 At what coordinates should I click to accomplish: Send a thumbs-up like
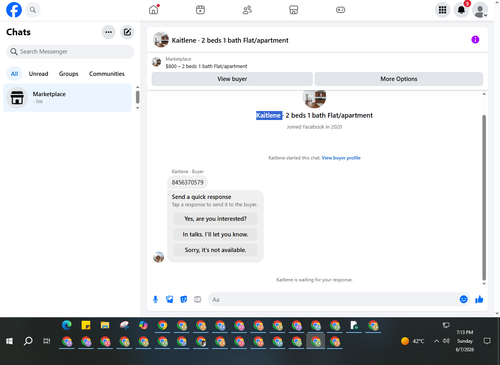(479, 299)
